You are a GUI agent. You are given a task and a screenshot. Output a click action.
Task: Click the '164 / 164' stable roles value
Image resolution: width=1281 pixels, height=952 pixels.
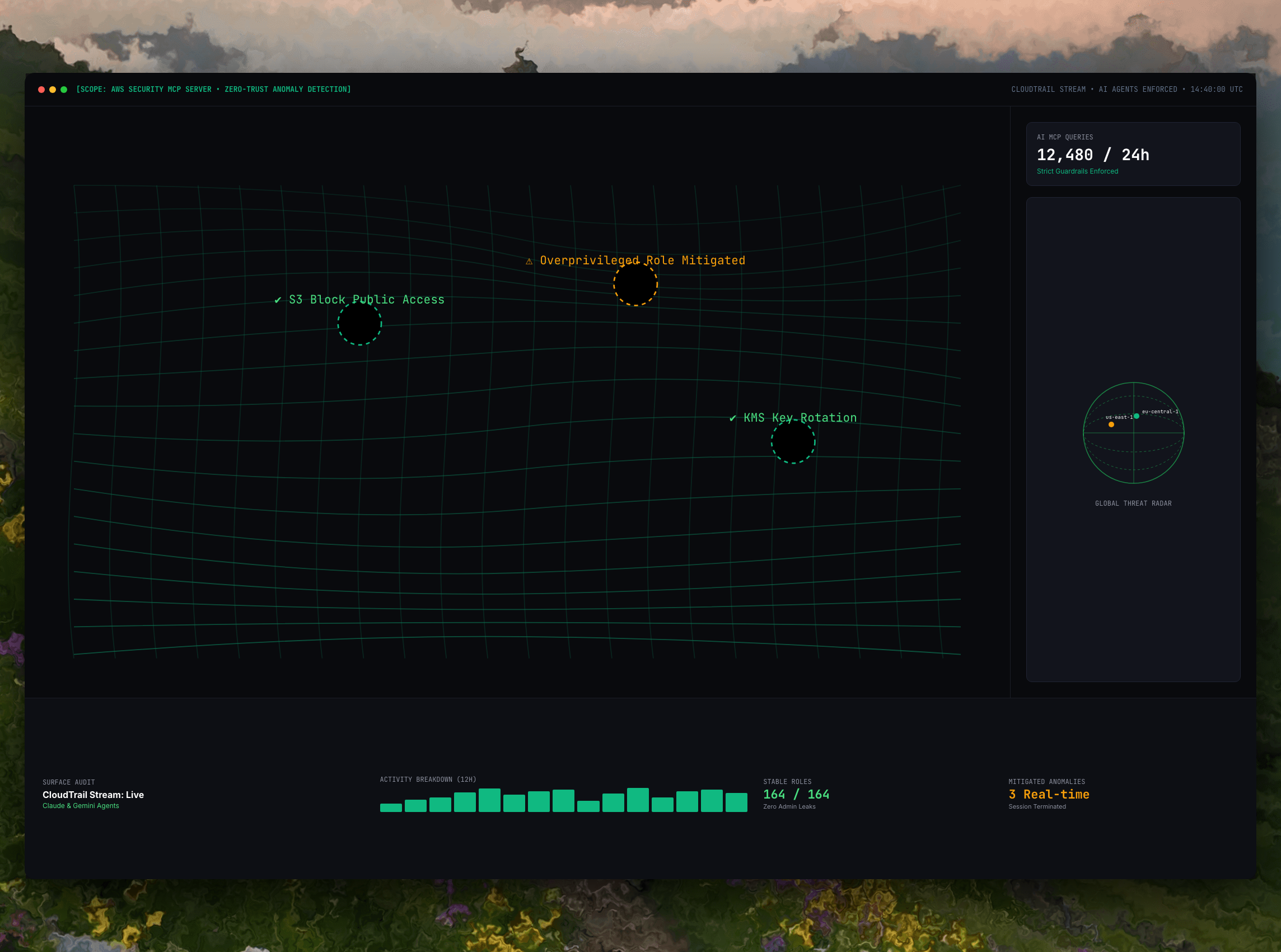(x=797, y=794)
